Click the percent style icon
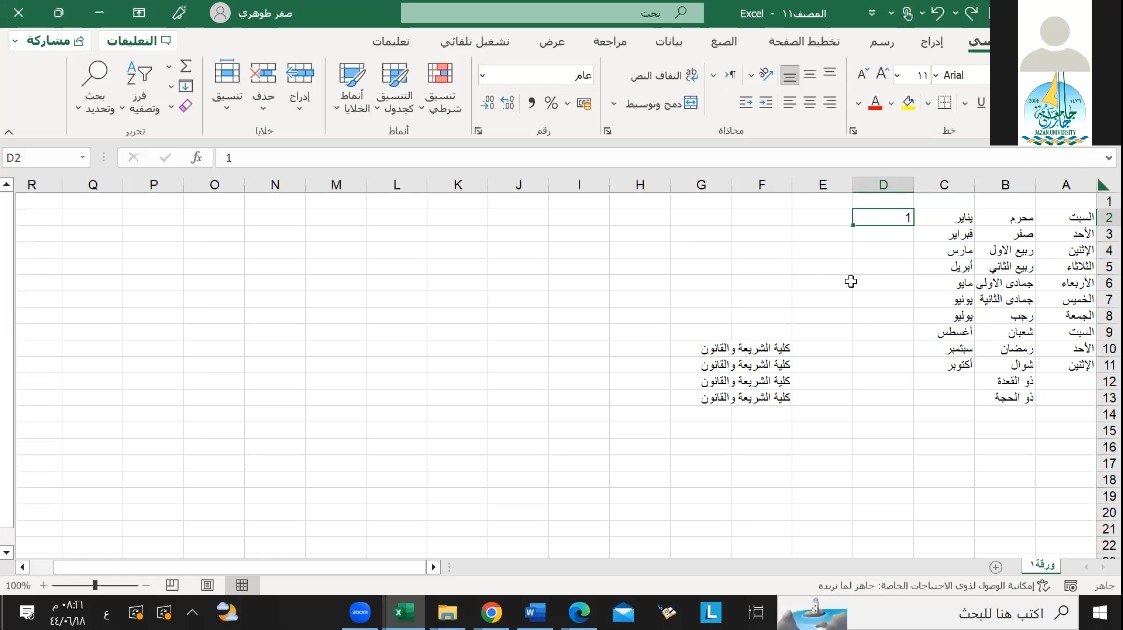 [x=551, y=103]
